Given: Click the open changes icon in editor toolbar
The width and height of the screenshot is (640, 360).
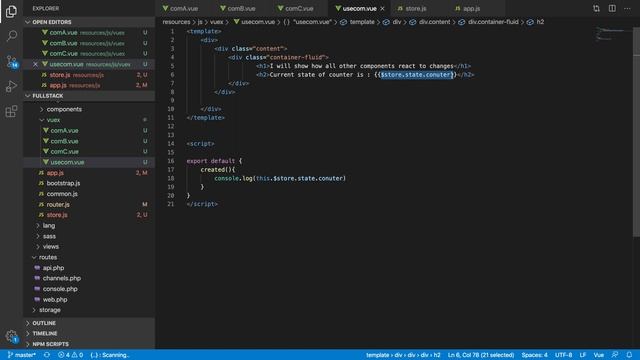Looking at the screenshot, I should pos(596,8).
